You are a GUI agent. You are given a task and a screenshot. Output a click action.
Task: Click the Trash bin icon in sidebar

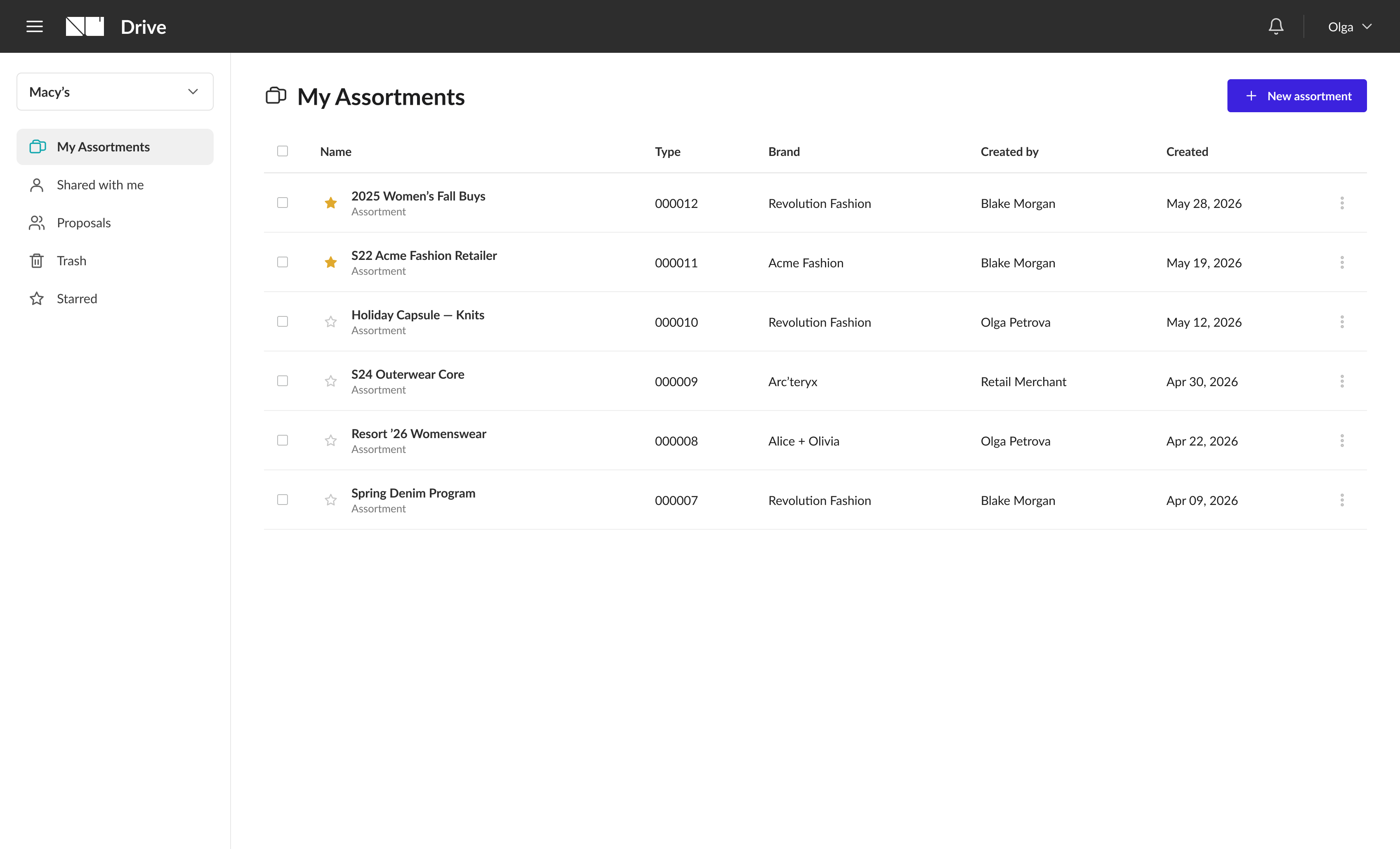pos(37,261)
